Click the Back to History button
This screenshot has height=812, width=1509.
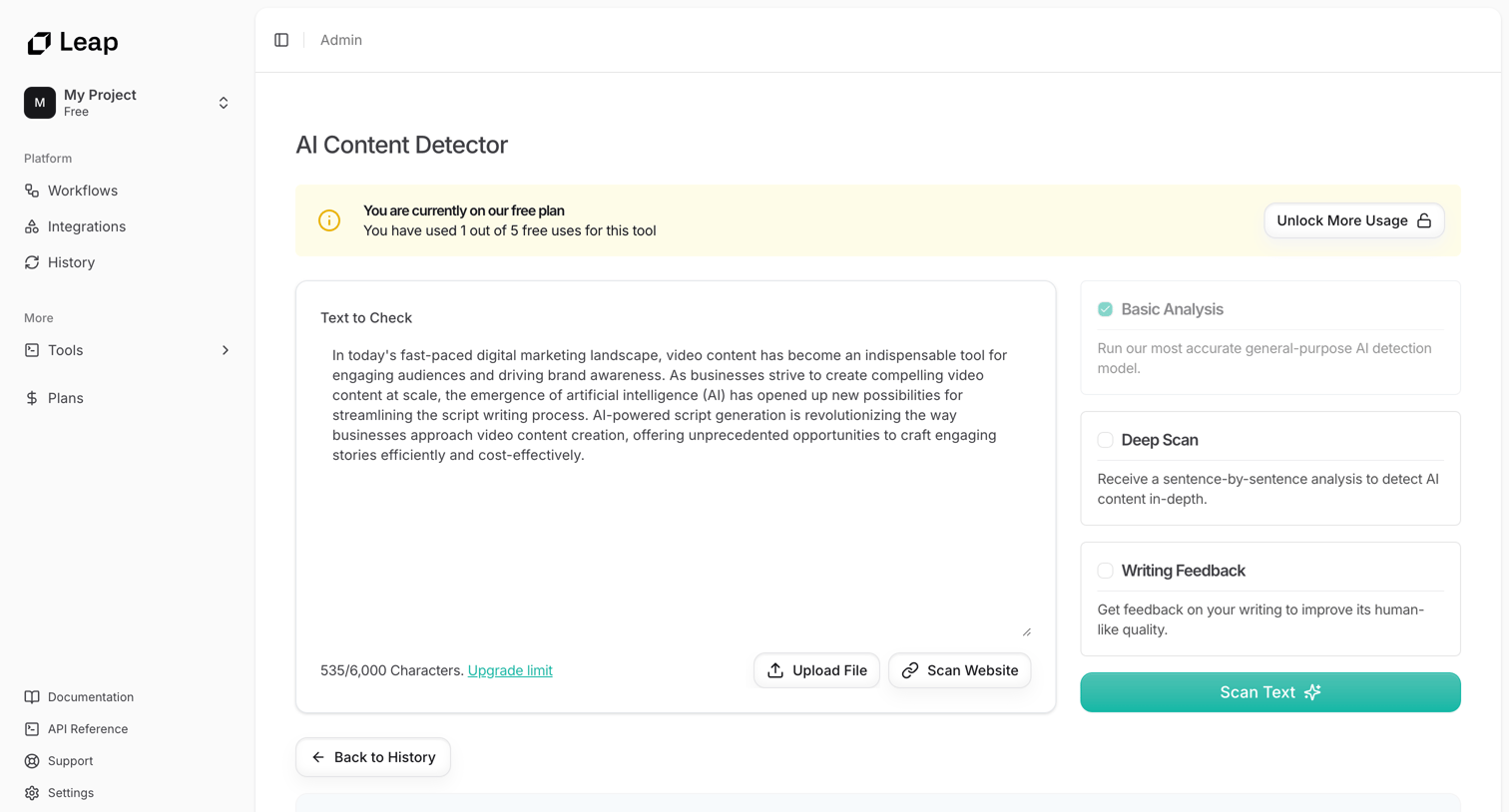point(372,757)
